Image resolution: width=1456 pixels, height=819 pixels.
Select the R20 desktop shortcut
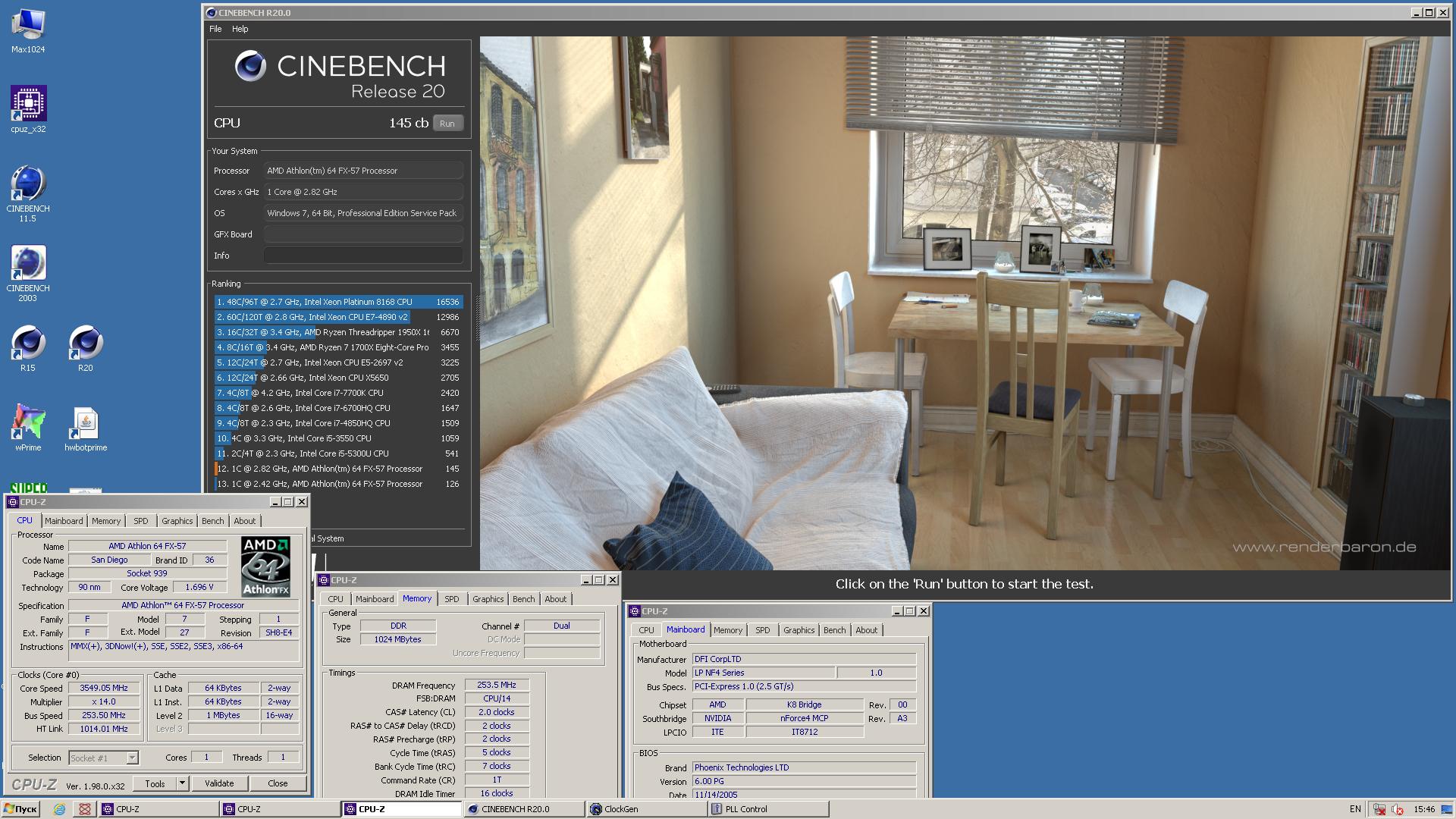86,349
